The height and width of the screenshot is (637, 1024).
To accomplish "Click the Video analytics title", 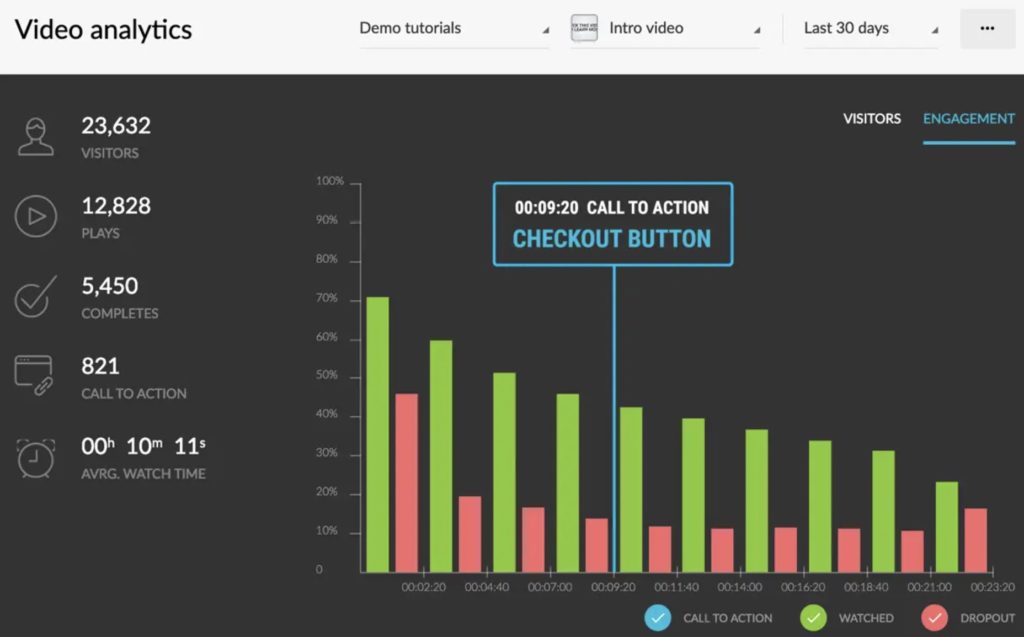I will click(x=103, y=29).
